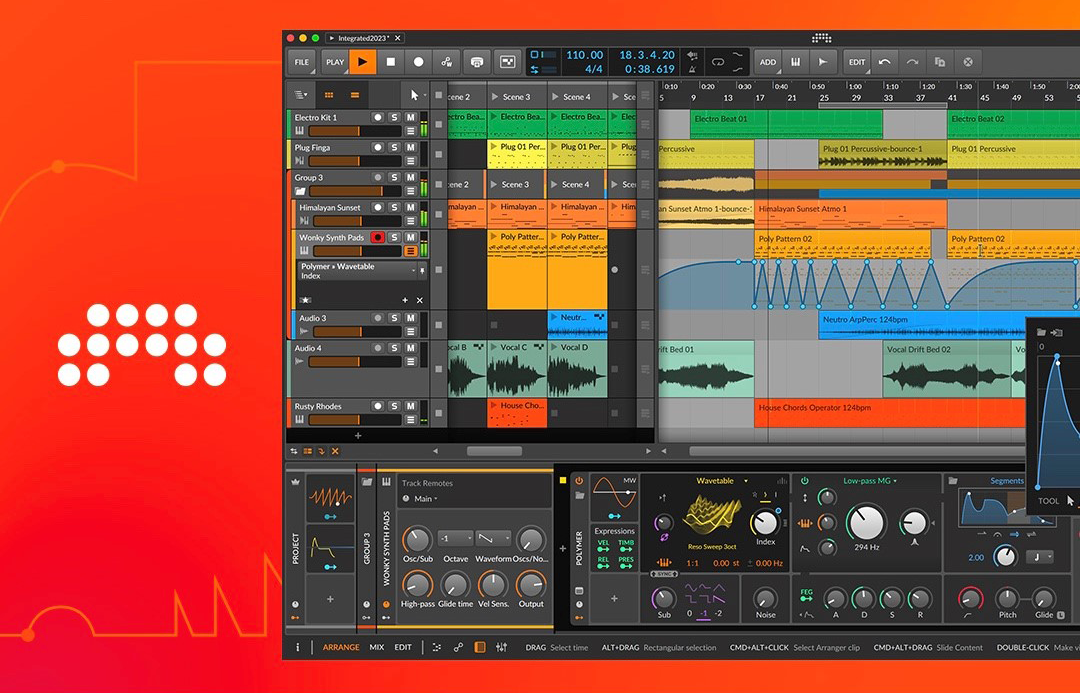Disarm record on Wonky Synth Pads
Image resolution: width=1080 pixels, height=693 pixels.
(x=377, y=238)
